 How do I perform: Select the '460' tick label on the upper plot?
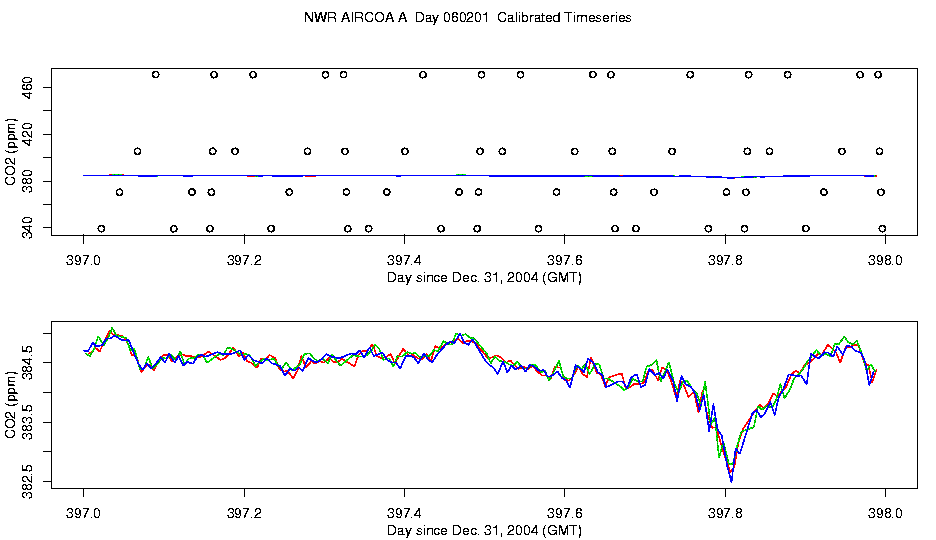click(x=28, y=88)
